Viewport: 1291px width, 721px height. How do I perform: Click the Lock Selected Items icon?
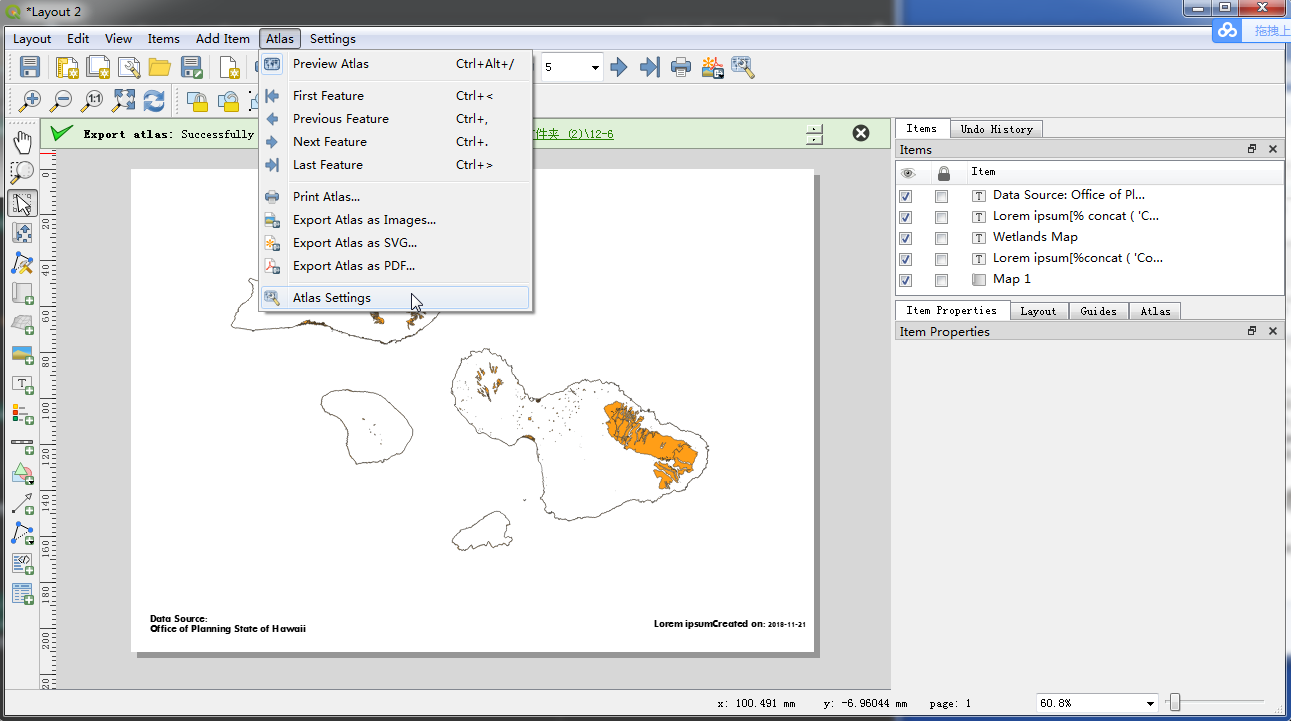[197, 100]
